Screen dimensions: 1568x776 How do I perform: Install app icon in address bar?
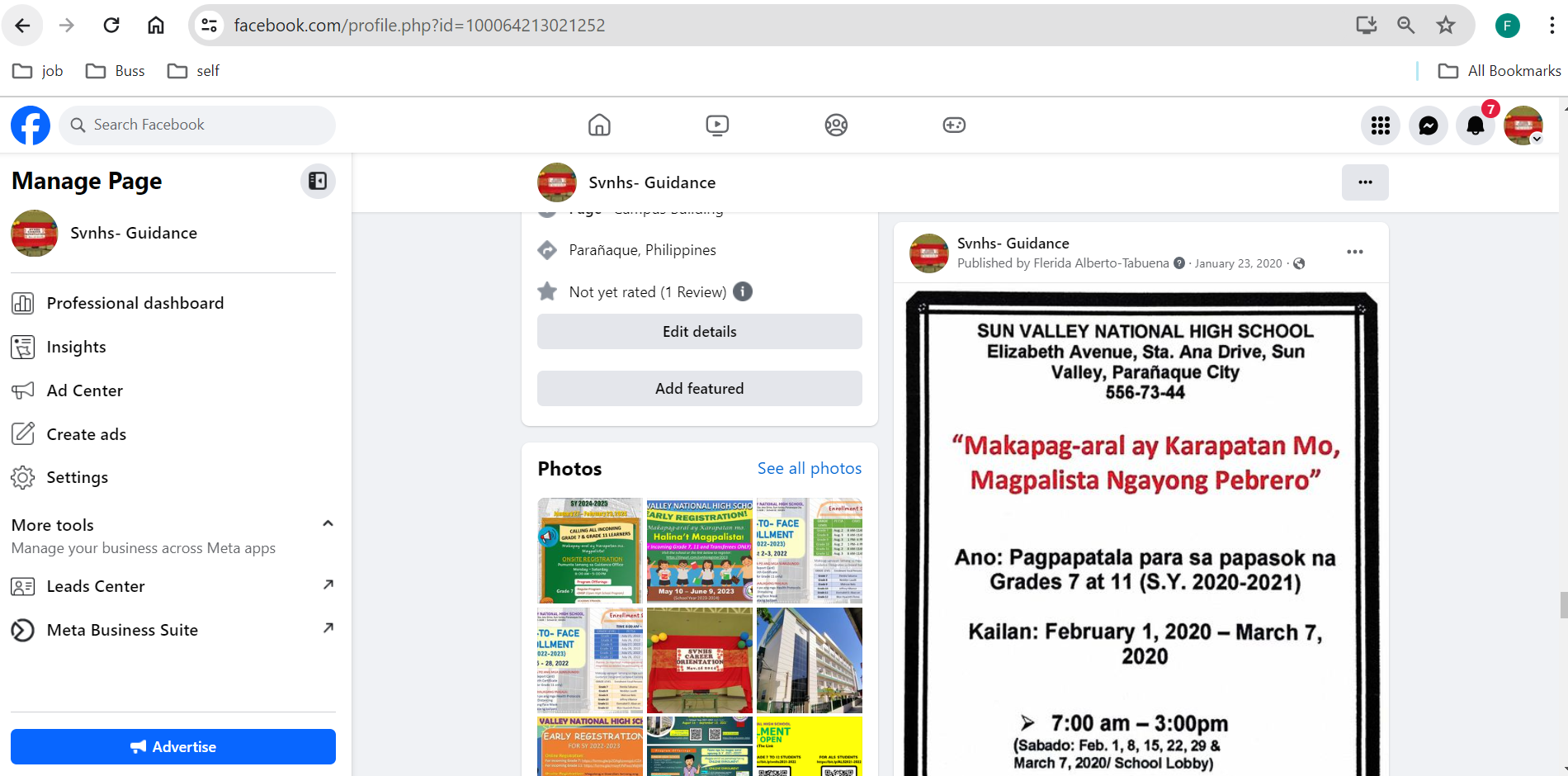tap(1367, 26)
